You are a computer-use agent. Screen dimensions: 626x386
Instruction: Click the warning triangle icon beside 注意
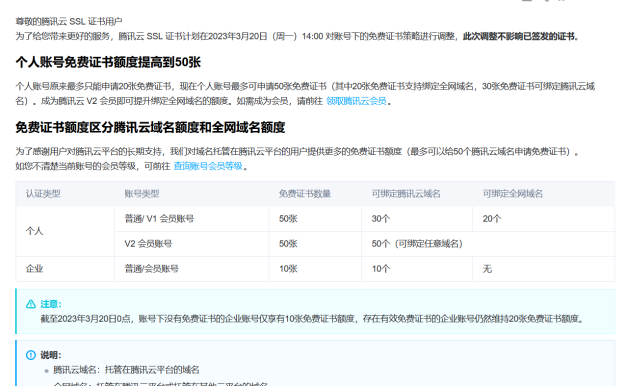(x=31, y=304)
